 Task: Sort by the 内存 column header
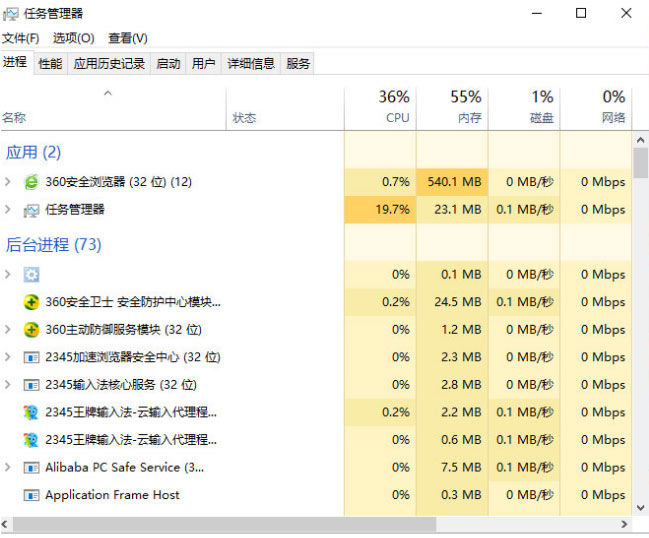[x=452, y=108]
